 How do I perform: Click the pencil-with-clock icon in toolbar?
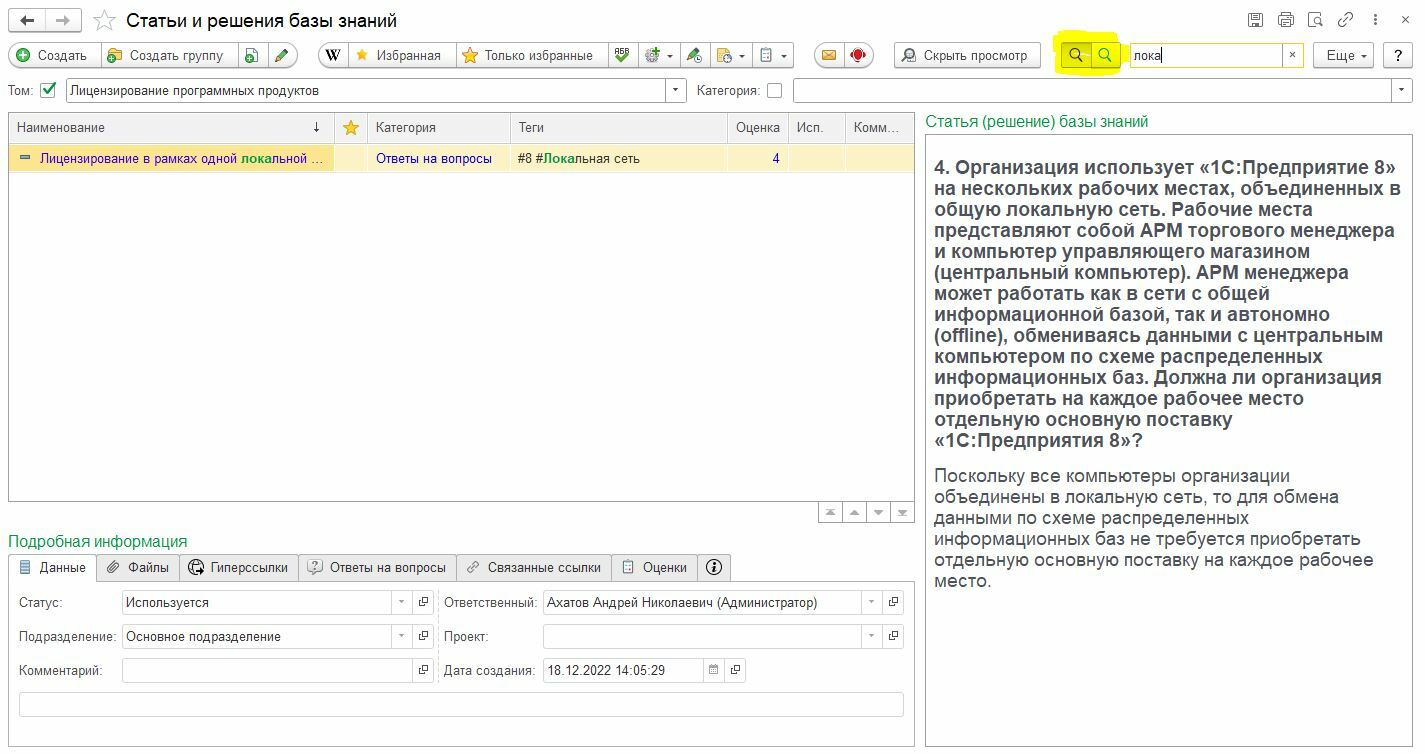coord(694,55)
